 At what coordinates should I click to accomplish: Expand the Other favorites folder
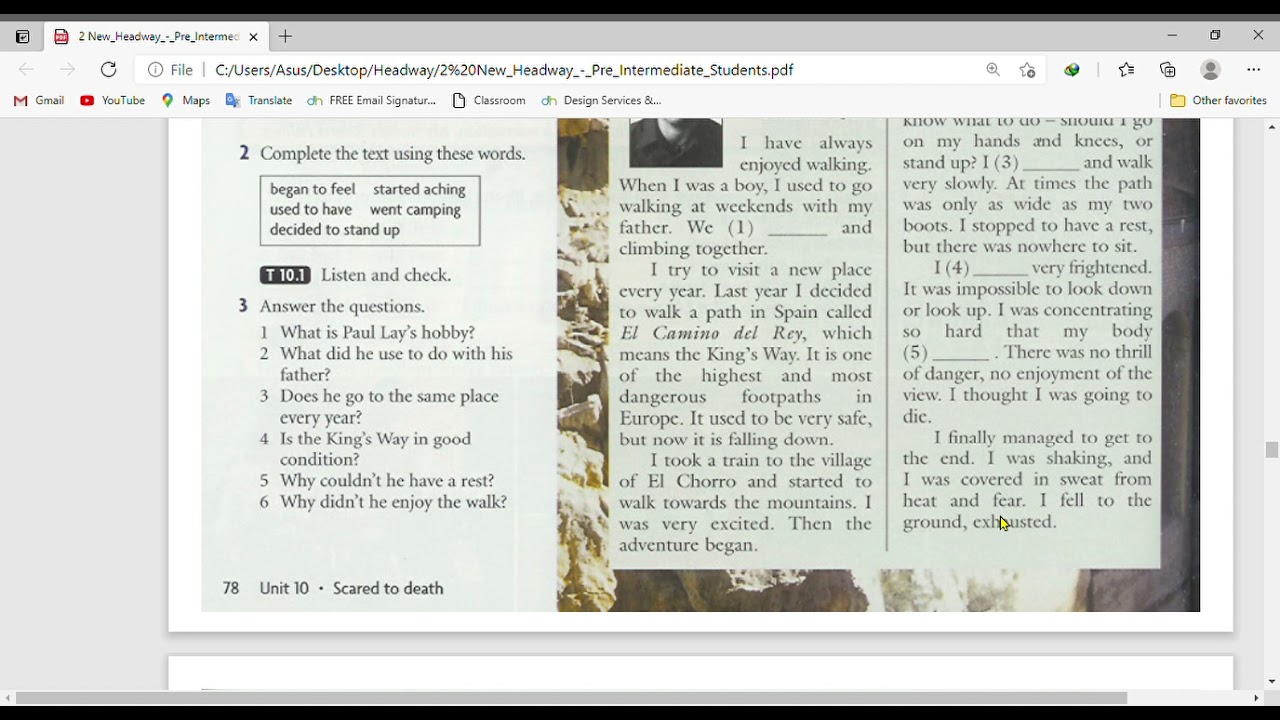pos(1218,100)
